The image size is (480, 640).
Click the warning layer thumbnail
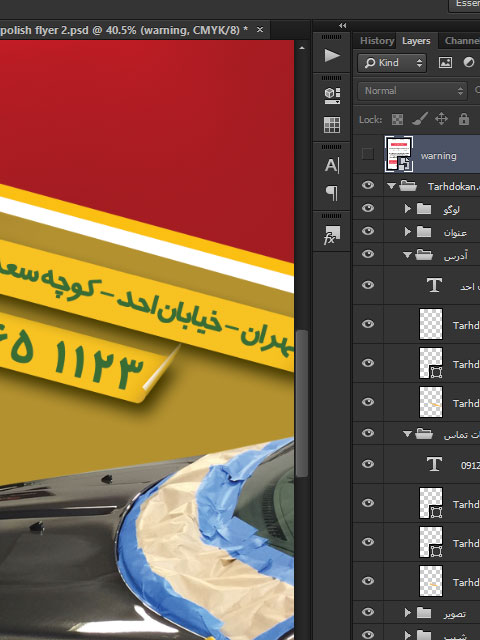399,154
